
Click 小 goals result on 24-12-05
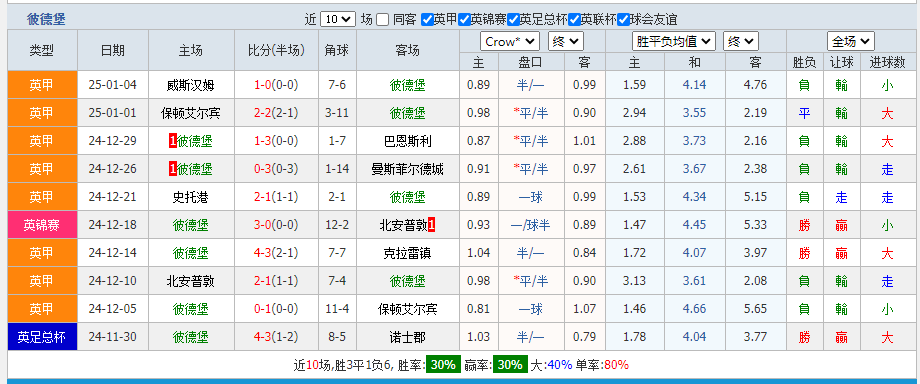pyautogui.click(x=887, y=309)
